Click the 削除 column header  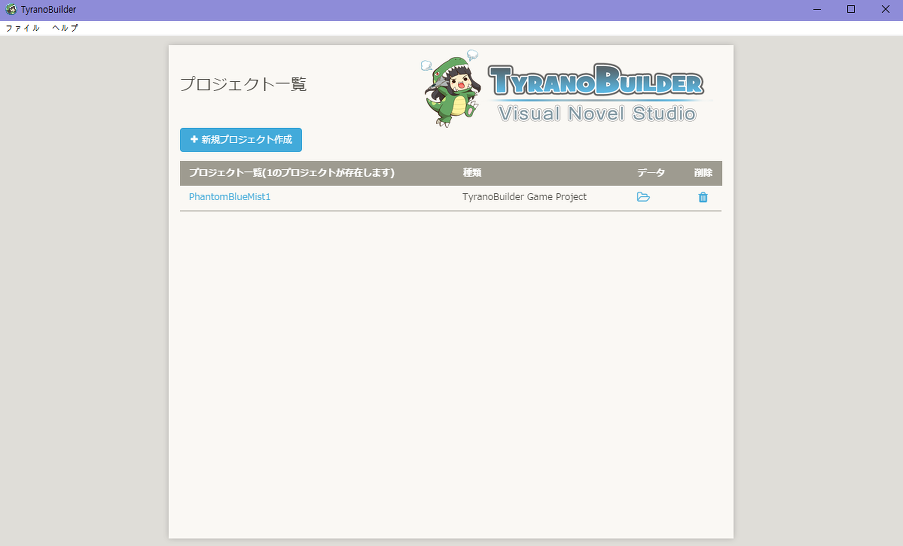click(x=703, y=173)
